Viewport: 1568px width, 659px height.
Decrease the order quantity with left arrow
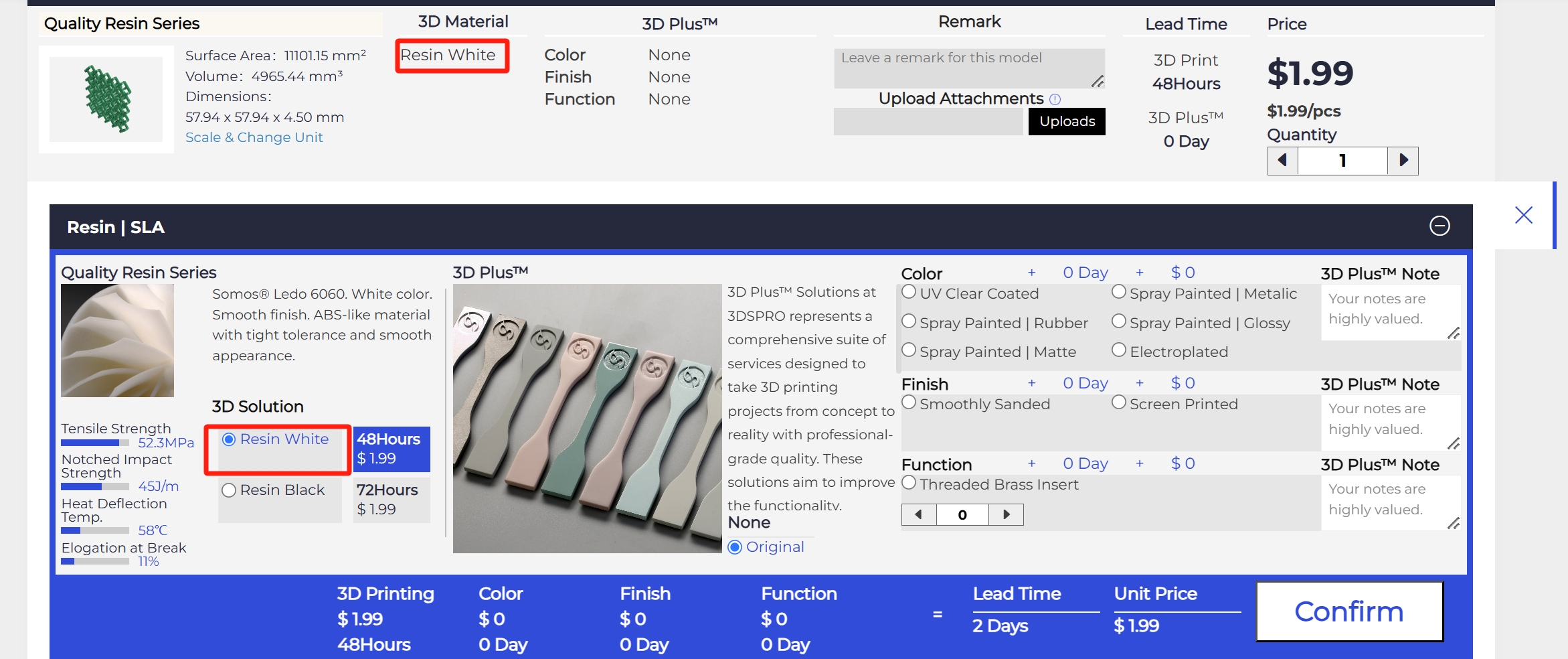pyautogui.click(x=1282, y=161)
